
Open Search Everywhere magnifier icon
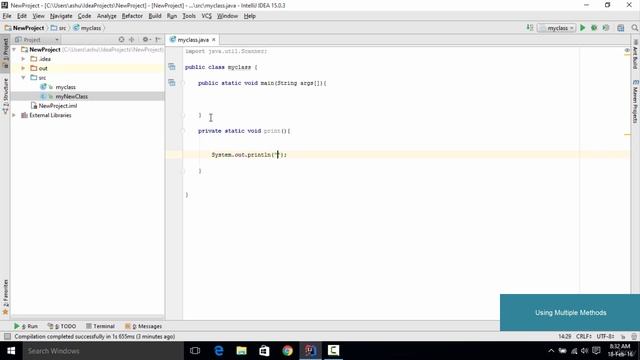point(635,28)
